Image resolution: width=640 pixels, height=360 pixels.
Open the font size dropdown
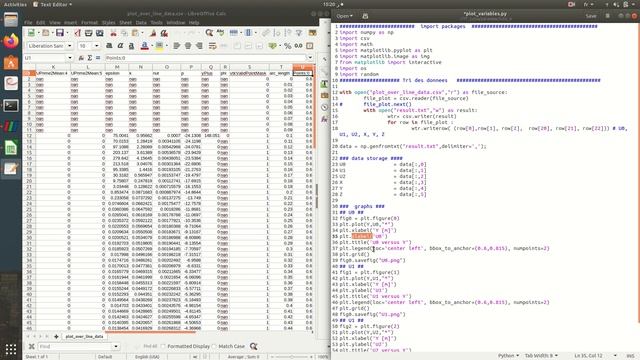tap(97, 46)
